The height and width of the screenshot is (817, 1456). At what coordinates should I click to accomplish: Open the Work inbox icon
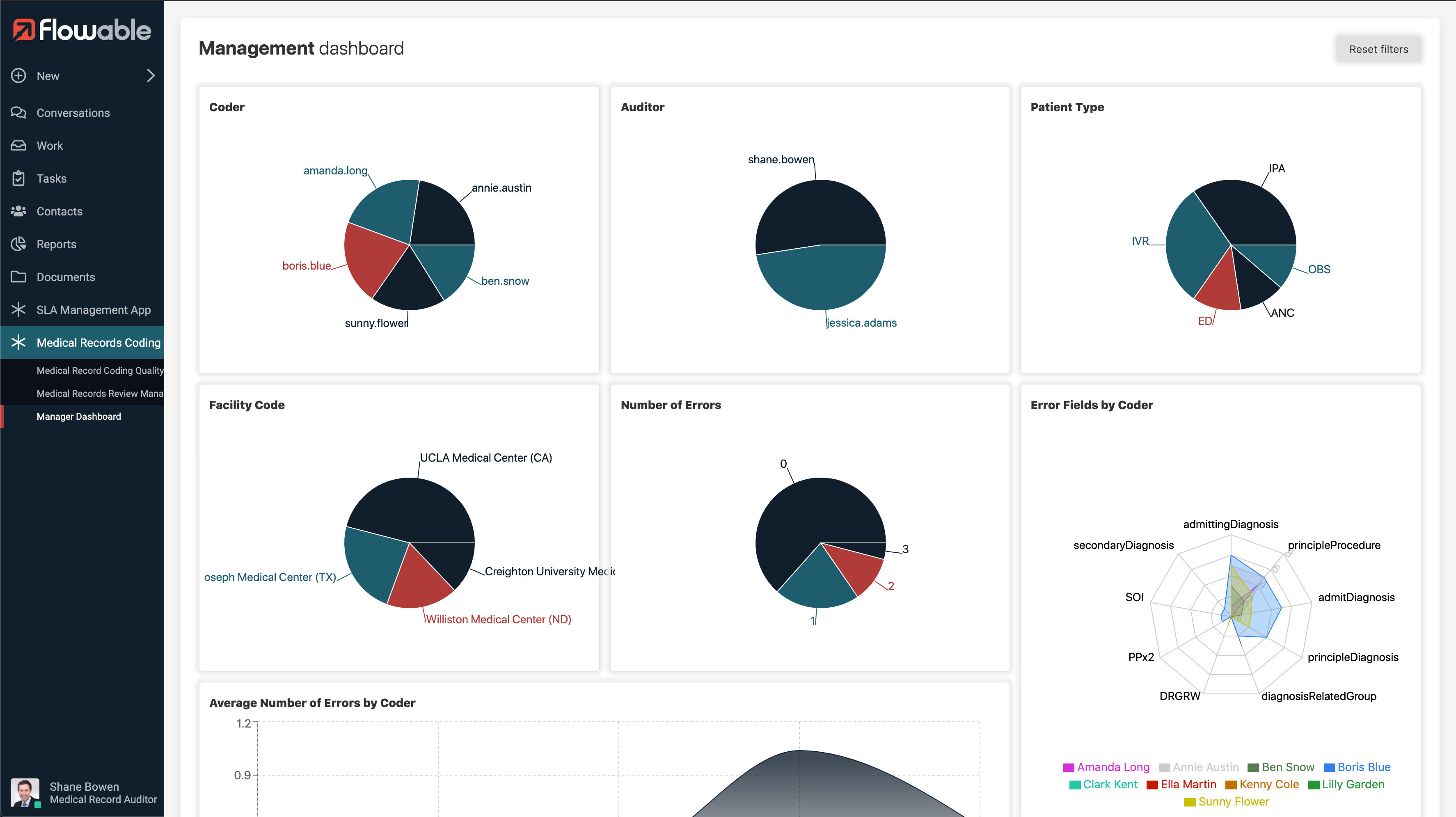point(18,145)
